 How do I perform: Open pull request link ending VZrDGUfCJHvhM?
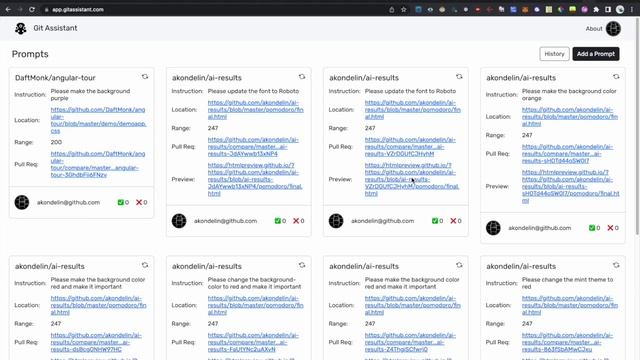410,147
